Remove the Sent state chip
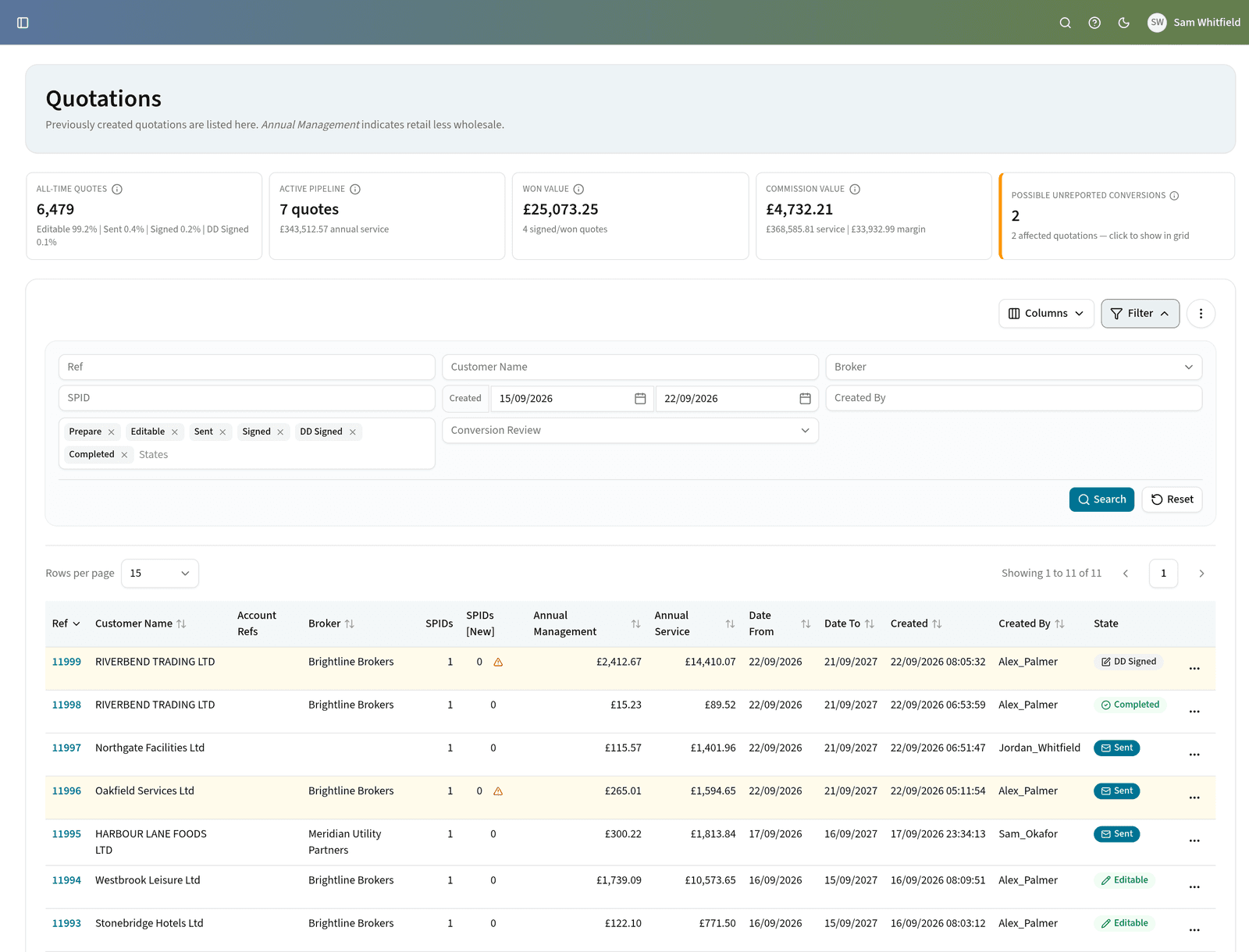 tap(222, 432)
